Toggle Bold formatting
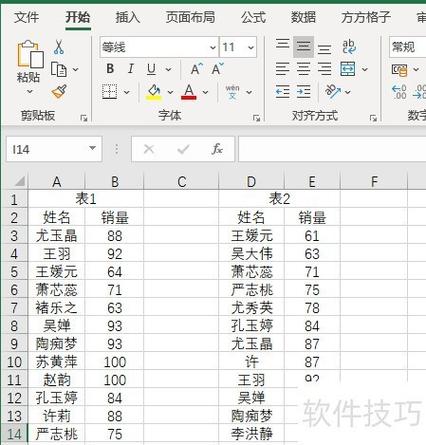 pos(110,69)
